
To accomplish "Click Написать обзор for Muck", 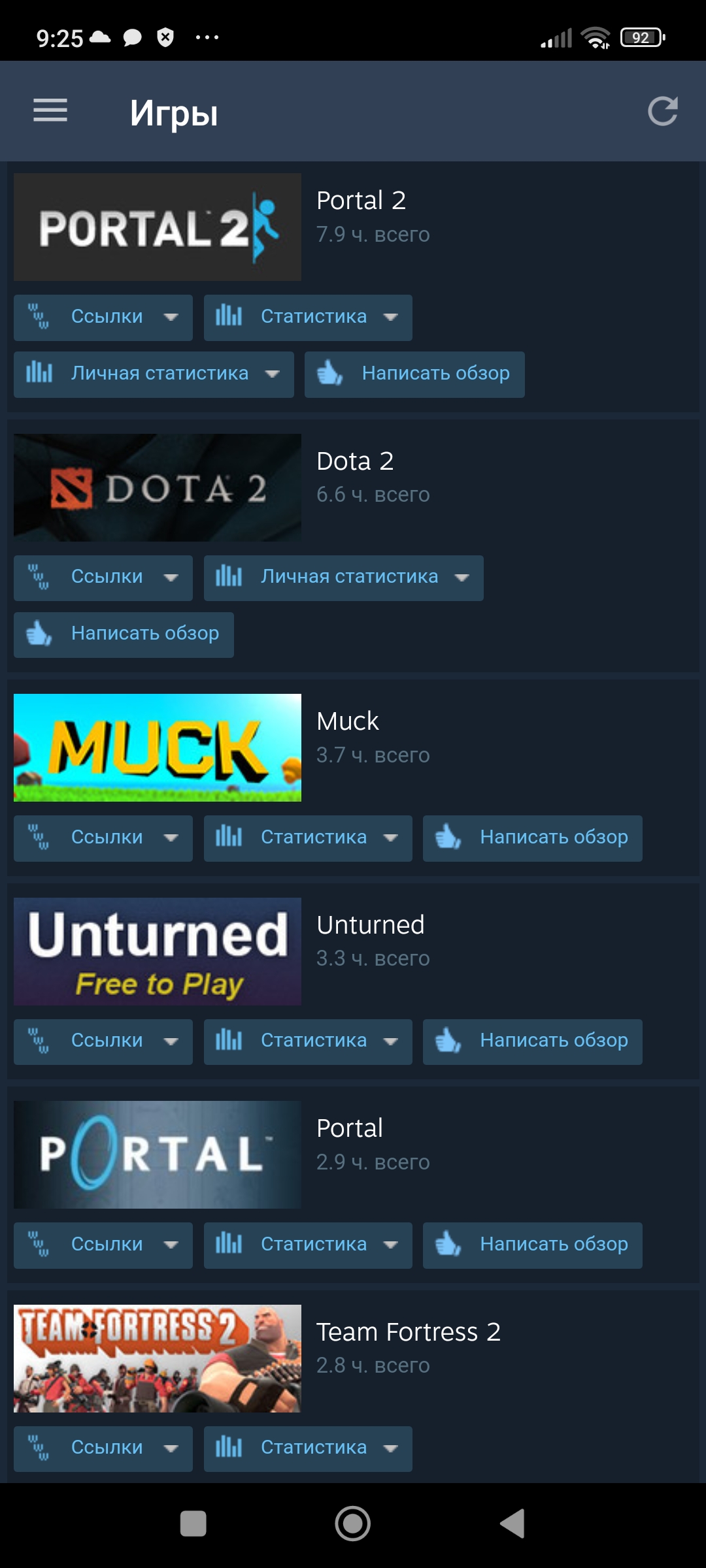I will (533, 838).
